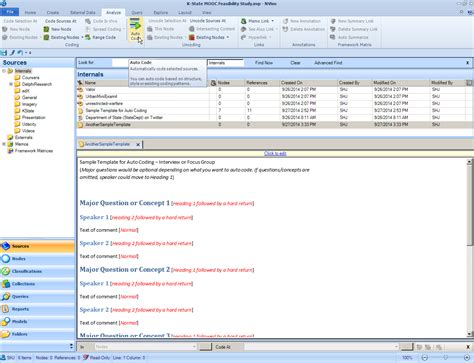Click the Auto Code ribbon button
The width and height of the screenshot is (474, 363).
tap(135, 29)
